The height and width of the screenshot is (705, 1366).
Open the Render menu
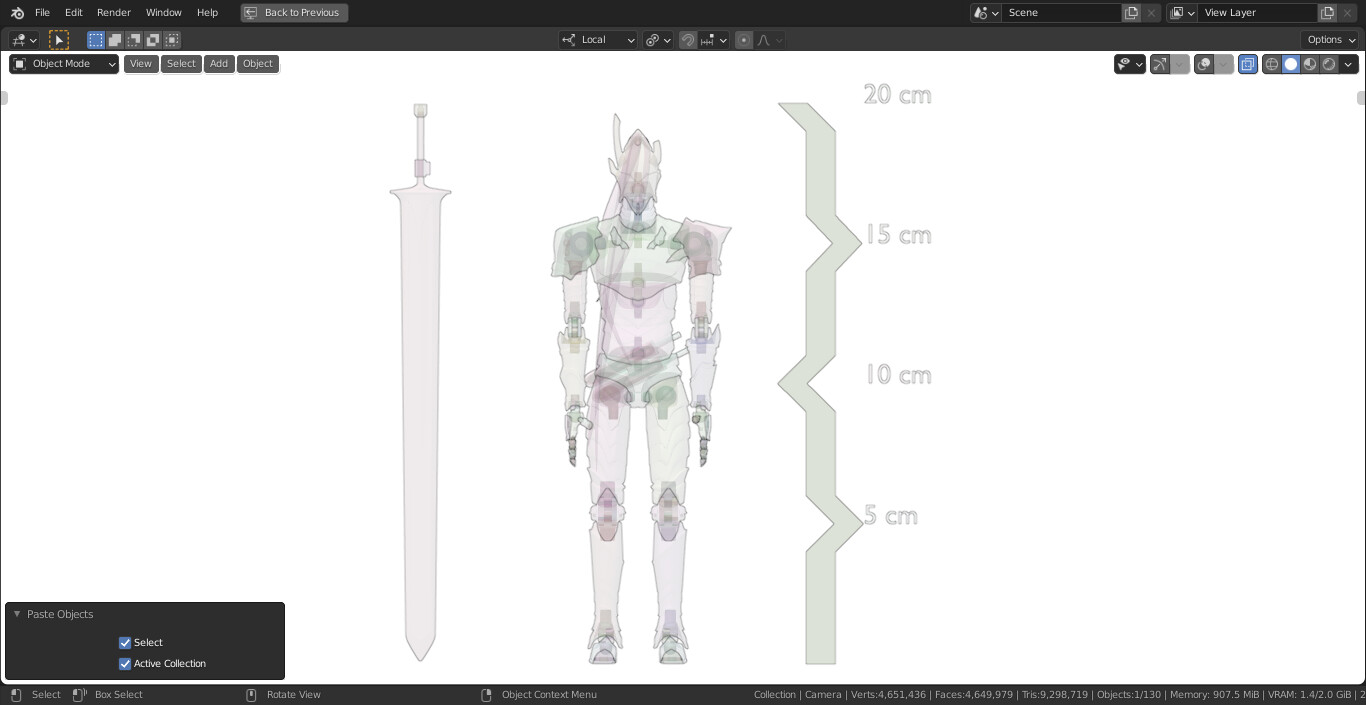pyautogui.click(x=113, y=12)
